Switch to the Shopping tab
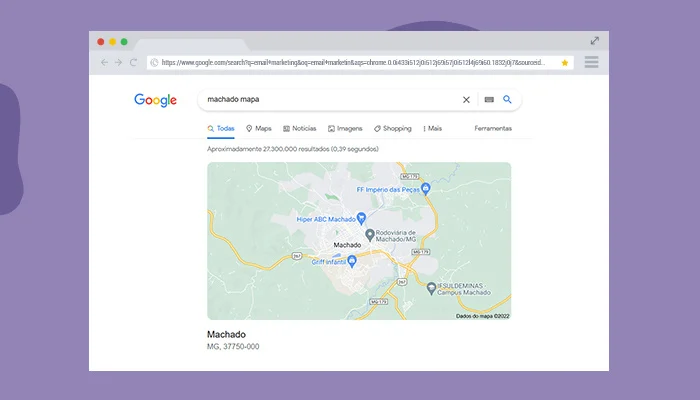The width and height of the screenshot is (700, 400). click(x=392, y=129)
